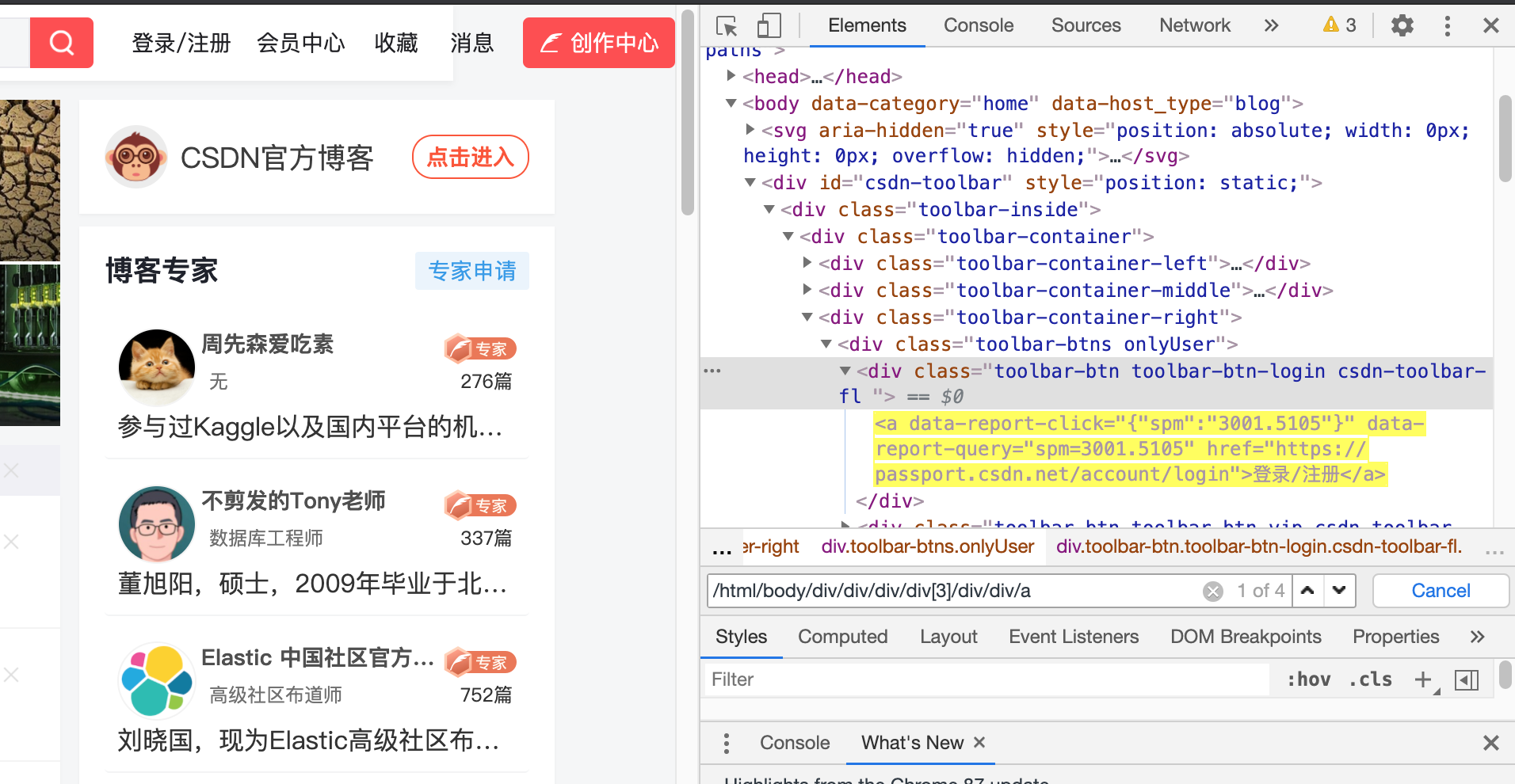The height and width of the screenshot is (784, 1515).
Task: Open the Computed styles tab
Action: [x=842, y=636]
